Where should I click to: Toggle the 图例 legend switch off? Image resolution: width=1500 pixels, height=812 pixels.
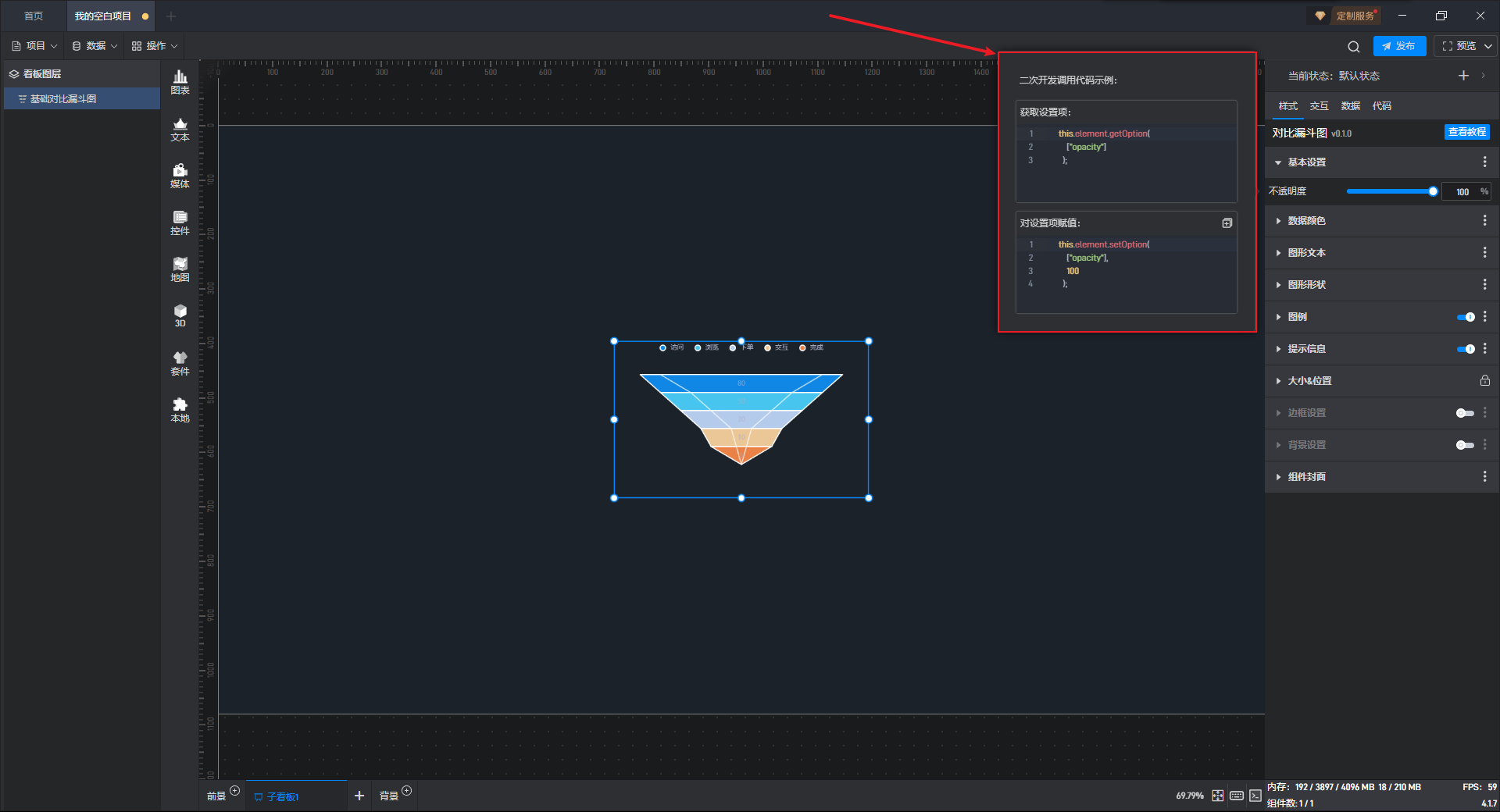1465,317
